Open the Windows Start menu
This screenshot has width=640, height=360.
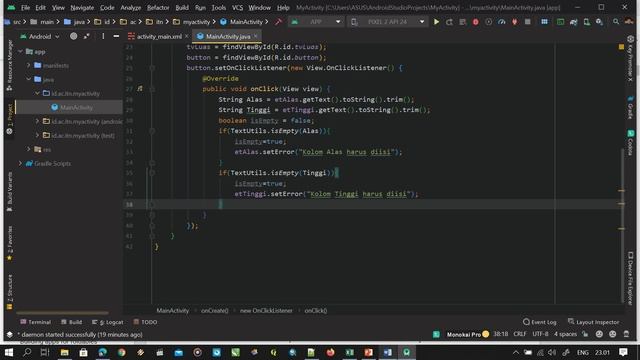coord(9,352)
